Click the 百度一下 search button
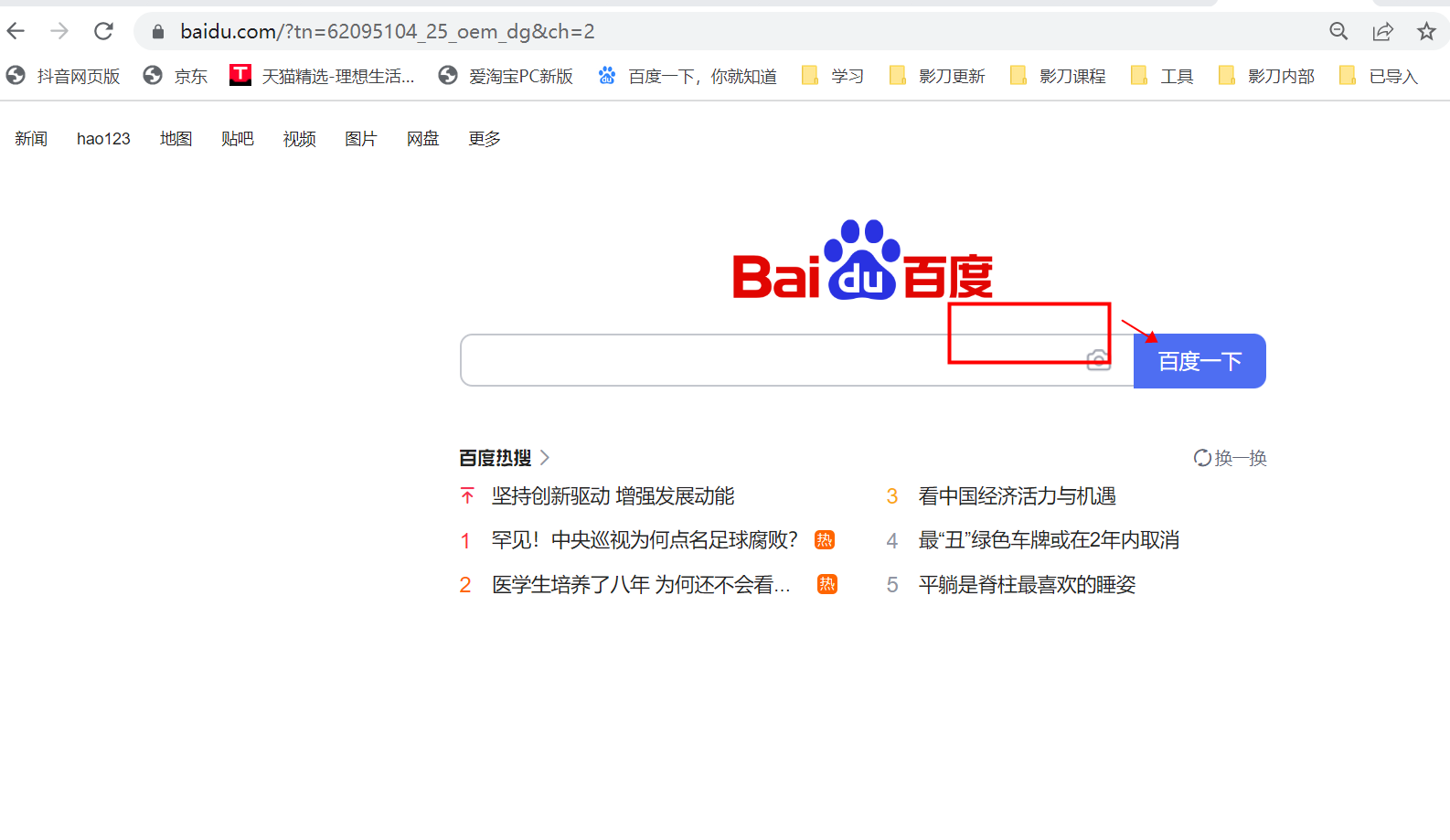 pyautogui.click(x=1199, y=361)
